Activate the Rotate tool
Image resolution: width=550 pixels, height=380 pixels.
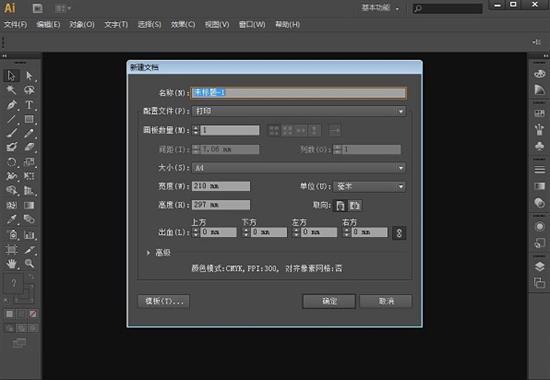pyautogui.click(x=11, y=162)
